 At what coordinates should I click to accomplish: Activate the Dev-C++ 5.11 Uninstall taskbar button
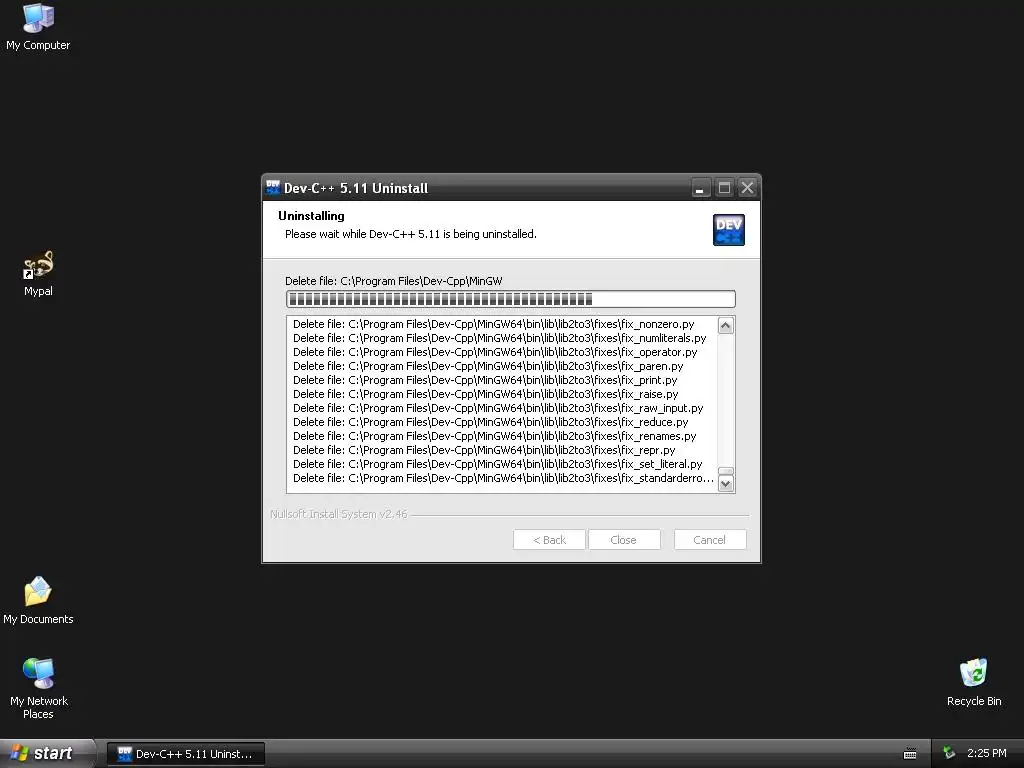(185, 754)
